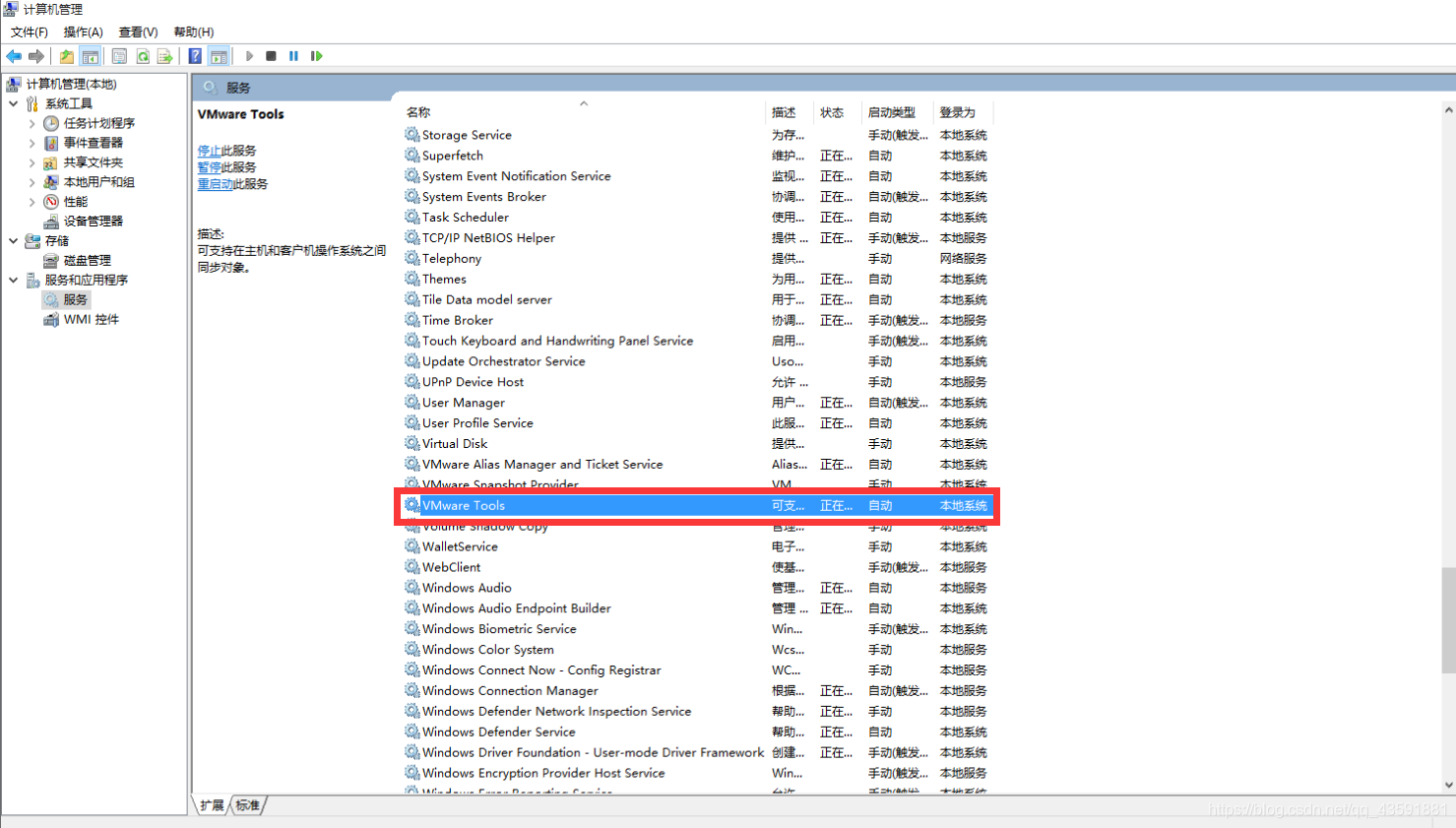Image resolution: width=1456 pixels, height=828 pixels.
Task: Click the Export list toolbar icon
Action: pyautogui.click(x=165, y=56)
